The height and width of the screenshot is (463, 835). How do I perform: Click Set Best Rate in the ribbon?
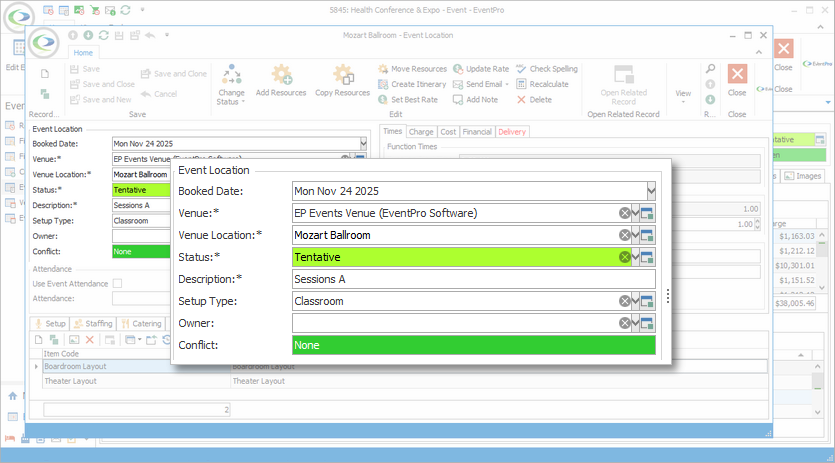[408, 100]
